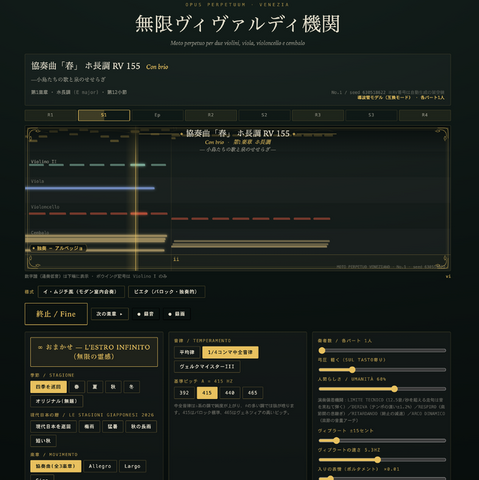Click the 協奏曲「春」ホ長調 RV 155 heading
This screenshot has height=480, width=479.
pos(86,66)
